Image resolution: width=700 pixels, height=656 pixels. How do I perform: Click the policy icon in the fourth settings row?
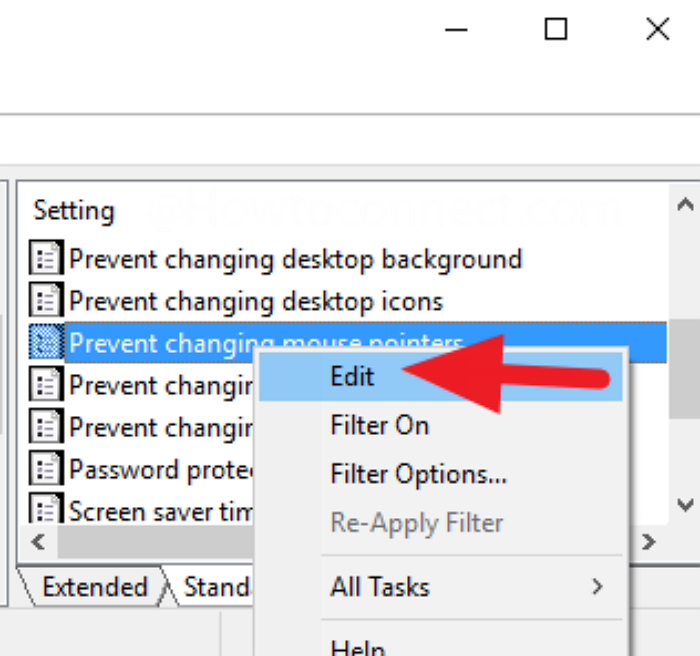pos(46,385)
